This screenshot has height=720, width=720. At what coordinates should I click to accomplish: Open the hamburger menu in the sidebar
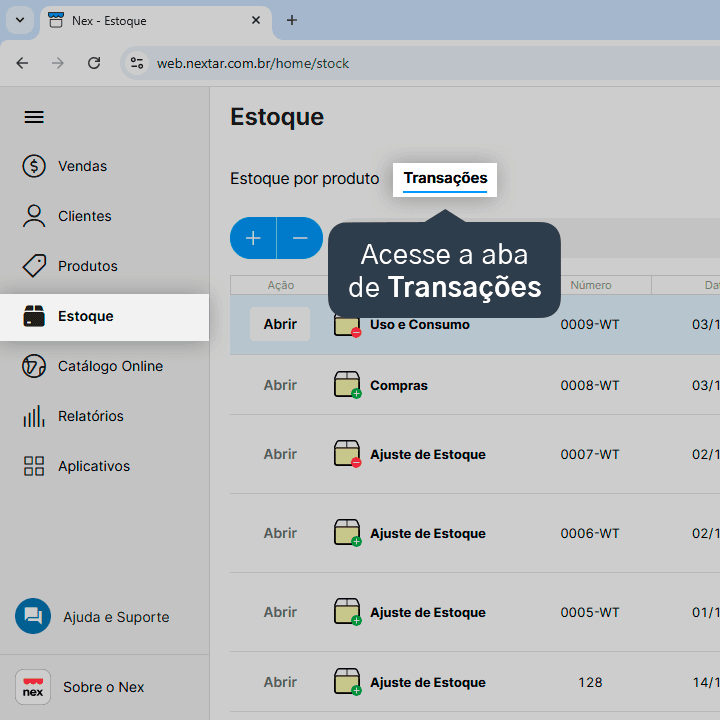(34, 117)
